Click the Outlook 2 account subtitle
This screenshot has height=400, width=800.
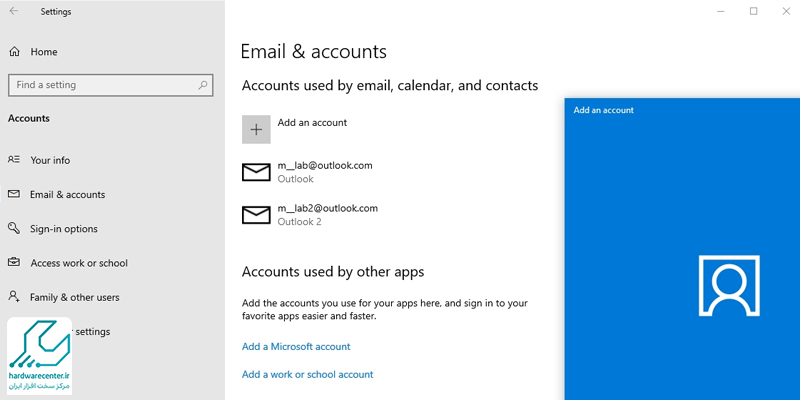[299, 222]
